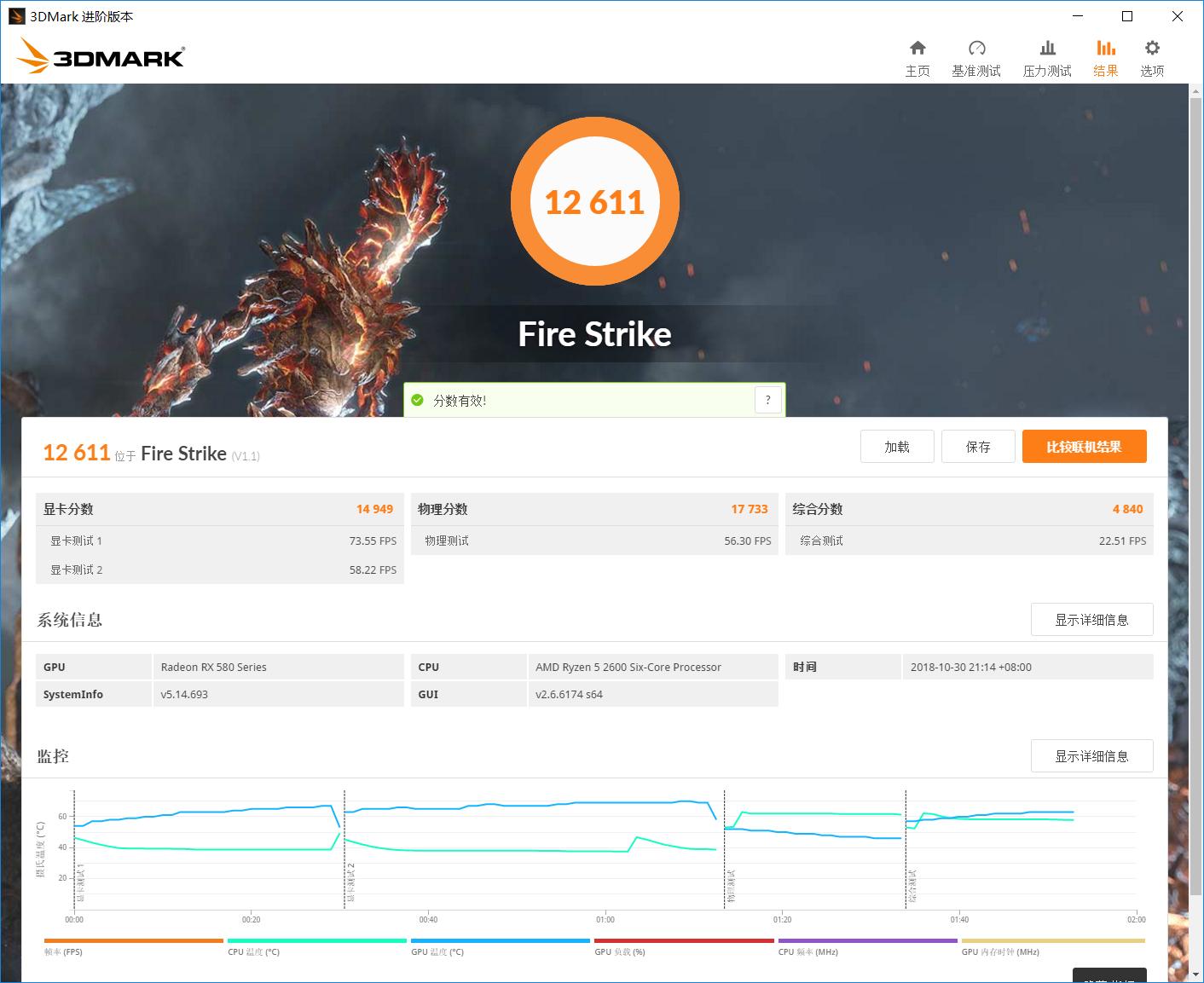Open the 3DMark home screen via 主页 icon

917,56
